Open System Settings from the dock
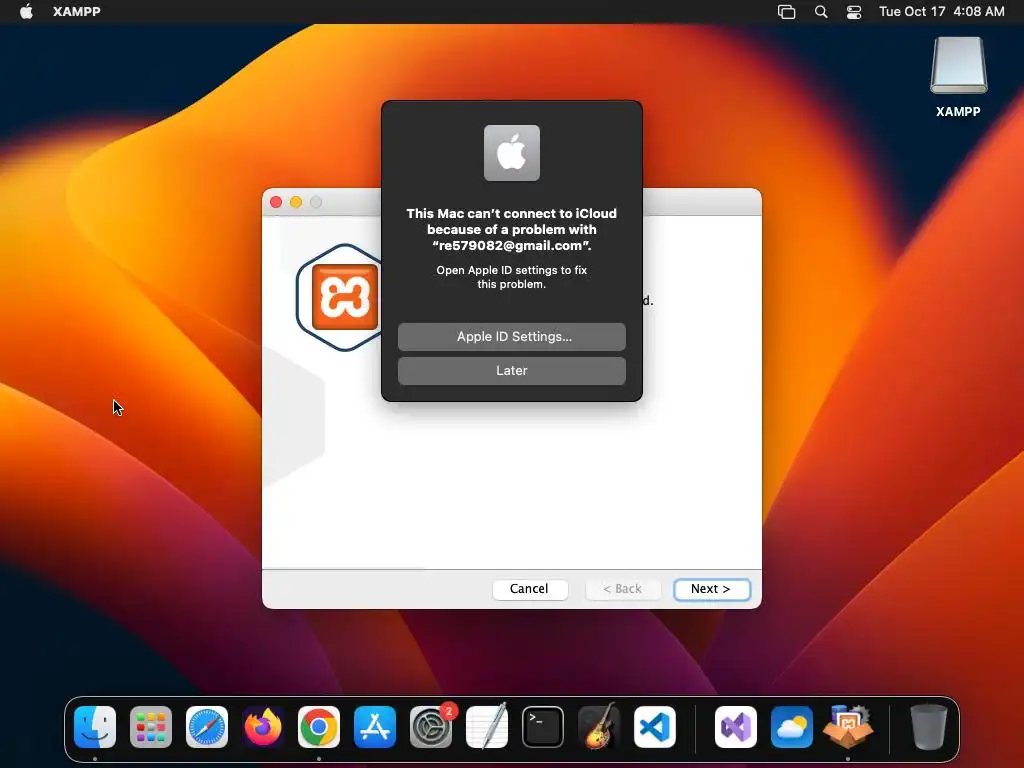The image size is (1024, 768). tap(431, 727)
